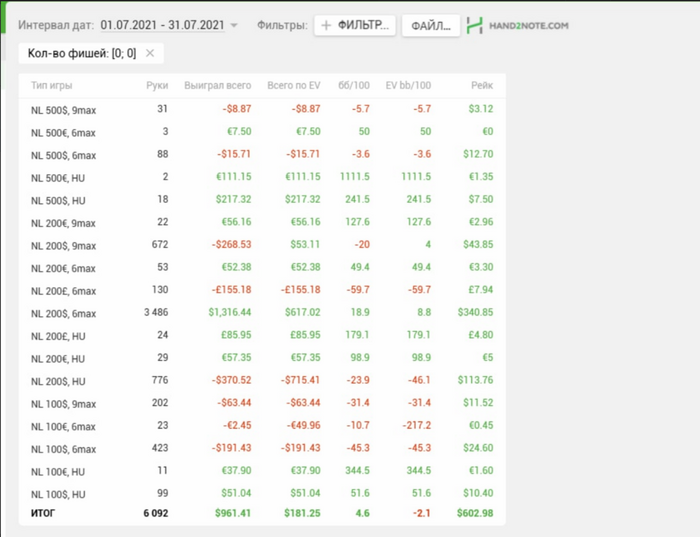Screen dimensions: 700x537
Task: Select the NL 200$, HU row
Action: [262, 381]
